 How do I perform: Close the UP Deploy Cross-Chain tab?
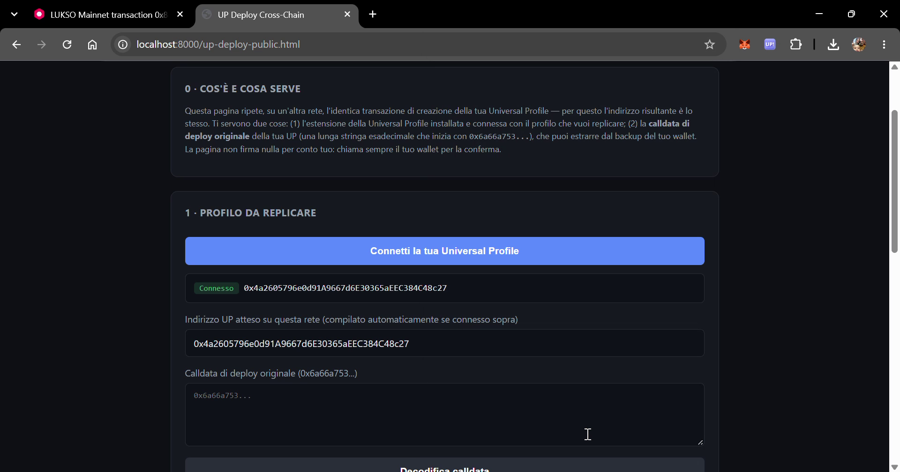click(x=347, y=14)
